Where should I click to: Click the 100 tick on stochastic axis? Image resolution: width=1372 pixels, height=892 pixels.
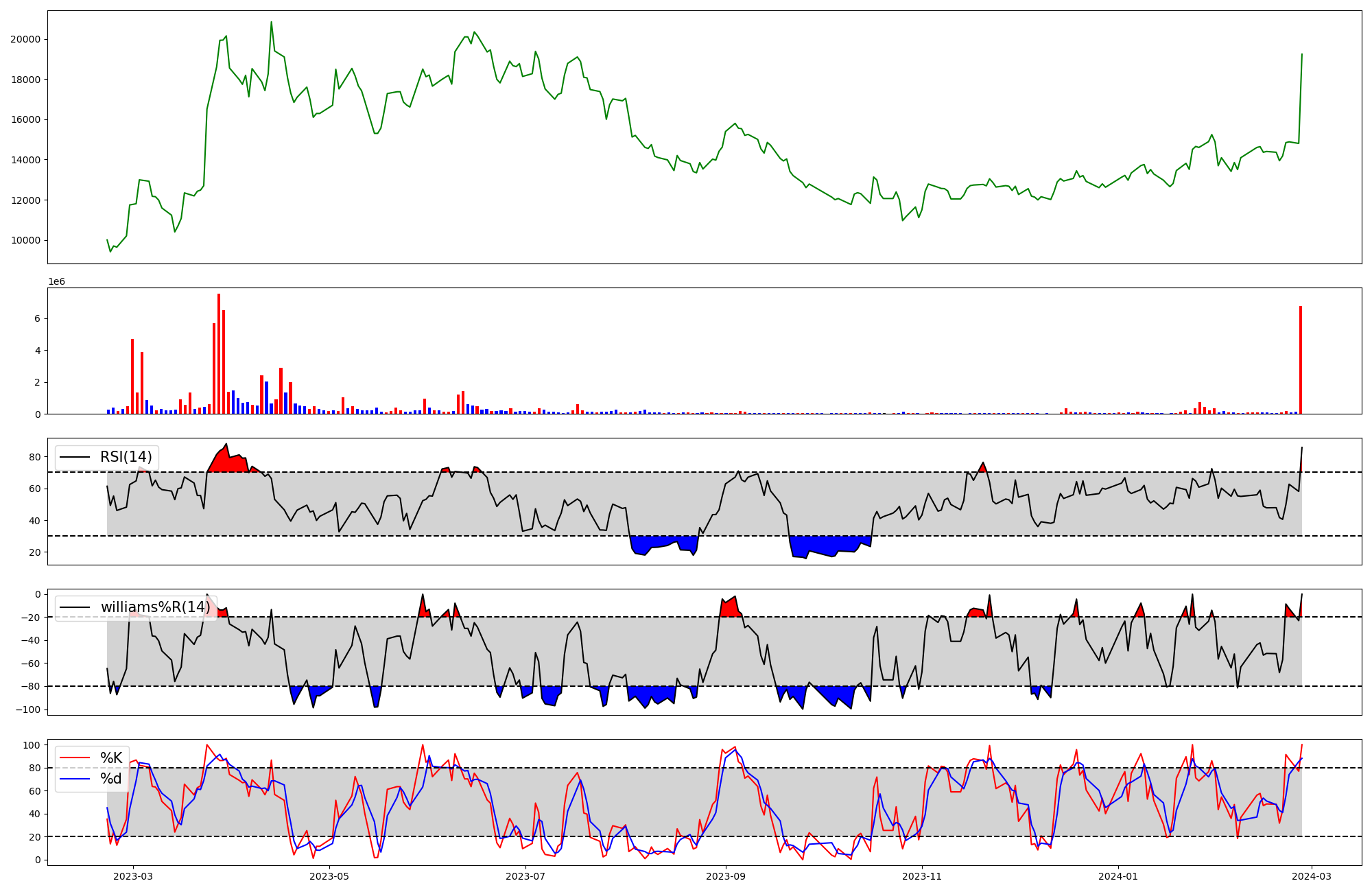[32, 745]
